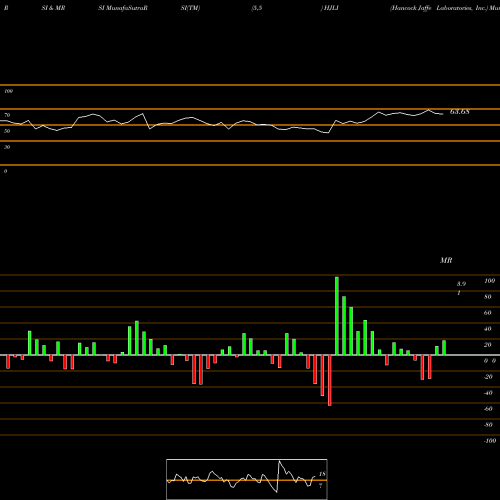Click the 0 label below the RSI panel
This screenshot has width=500, height=500.
tap(5, 171)
